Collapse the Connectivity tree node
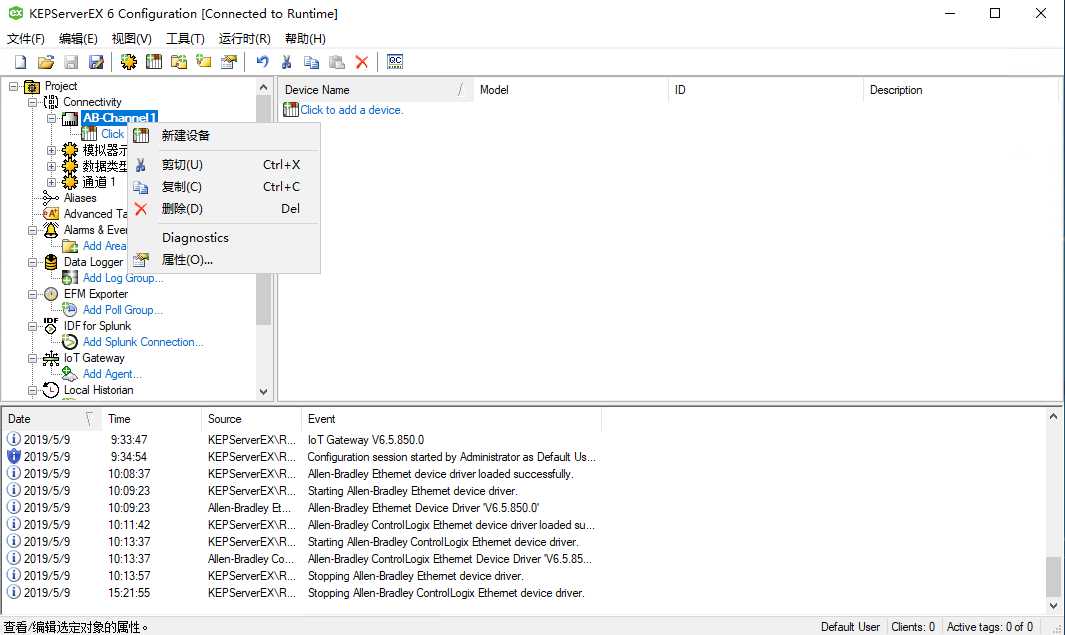This screenshot has height=635, width=1065. tap(32, 103)
